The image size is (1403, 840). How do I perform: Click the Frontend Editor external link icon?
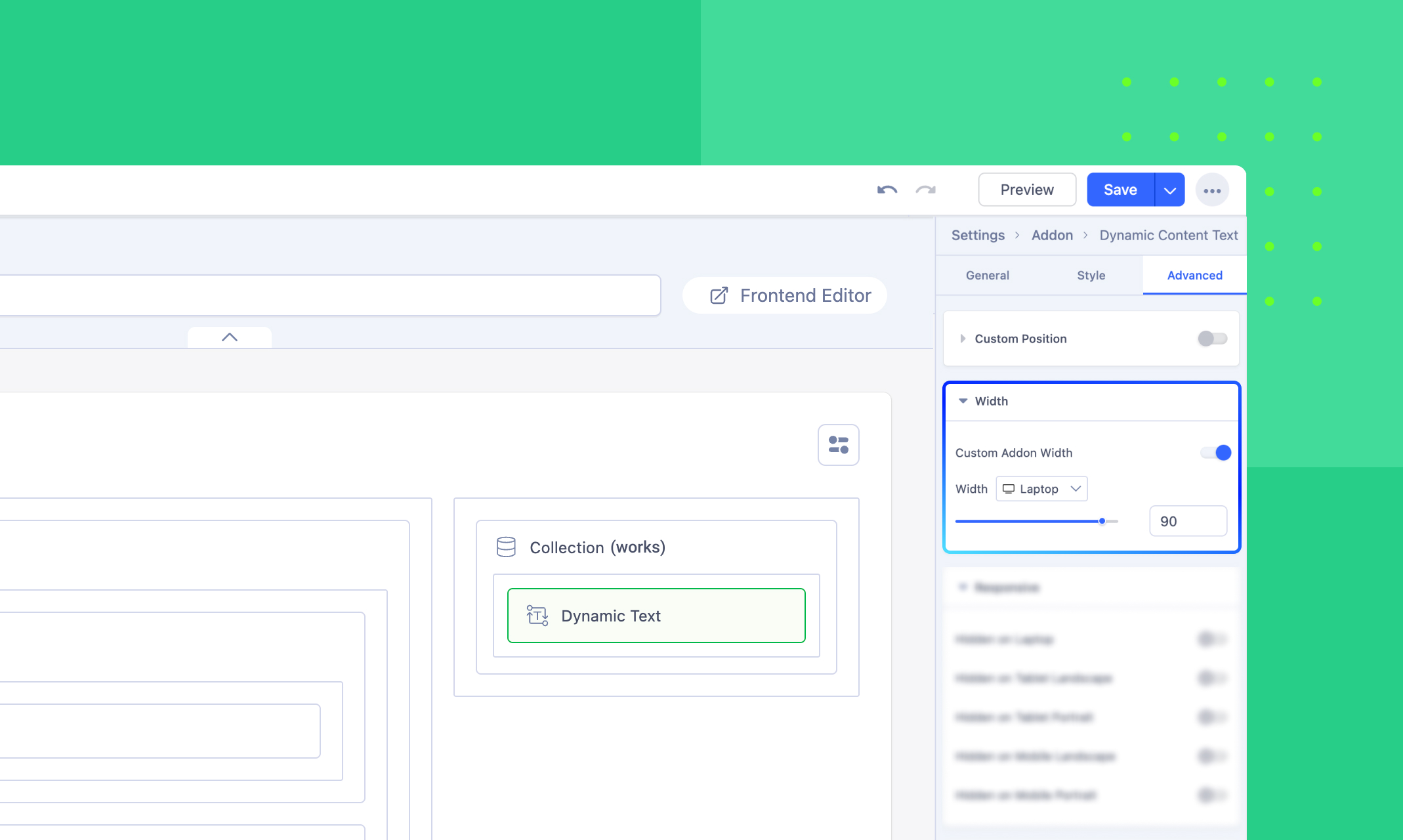[719, 295]
